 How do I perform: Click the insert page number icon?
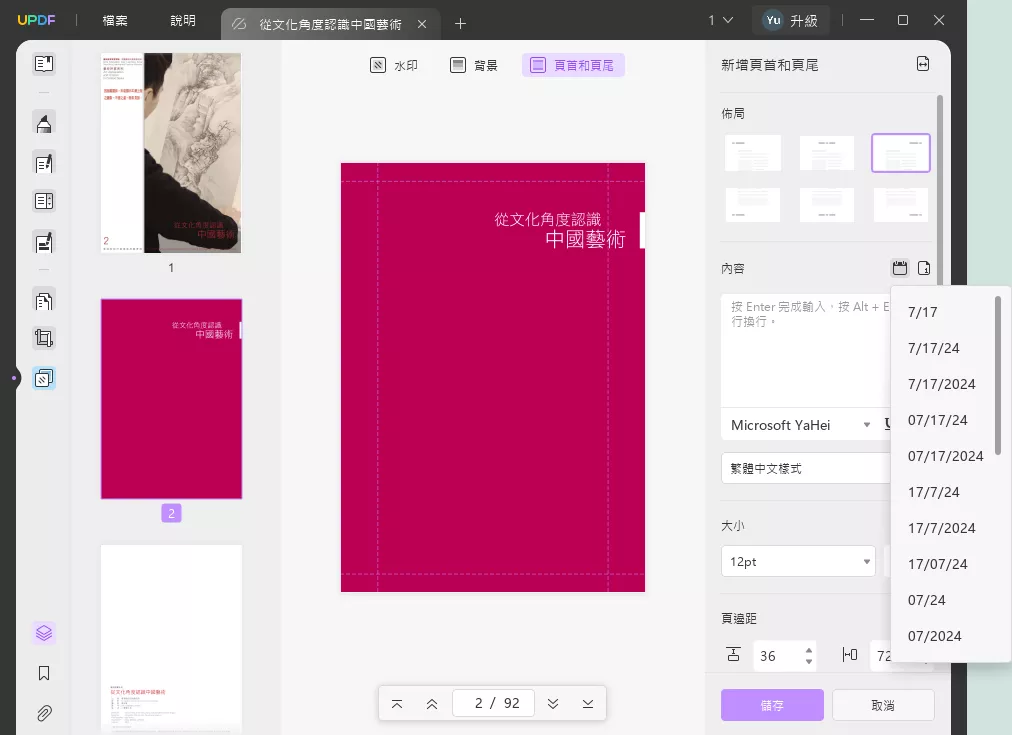924,268
